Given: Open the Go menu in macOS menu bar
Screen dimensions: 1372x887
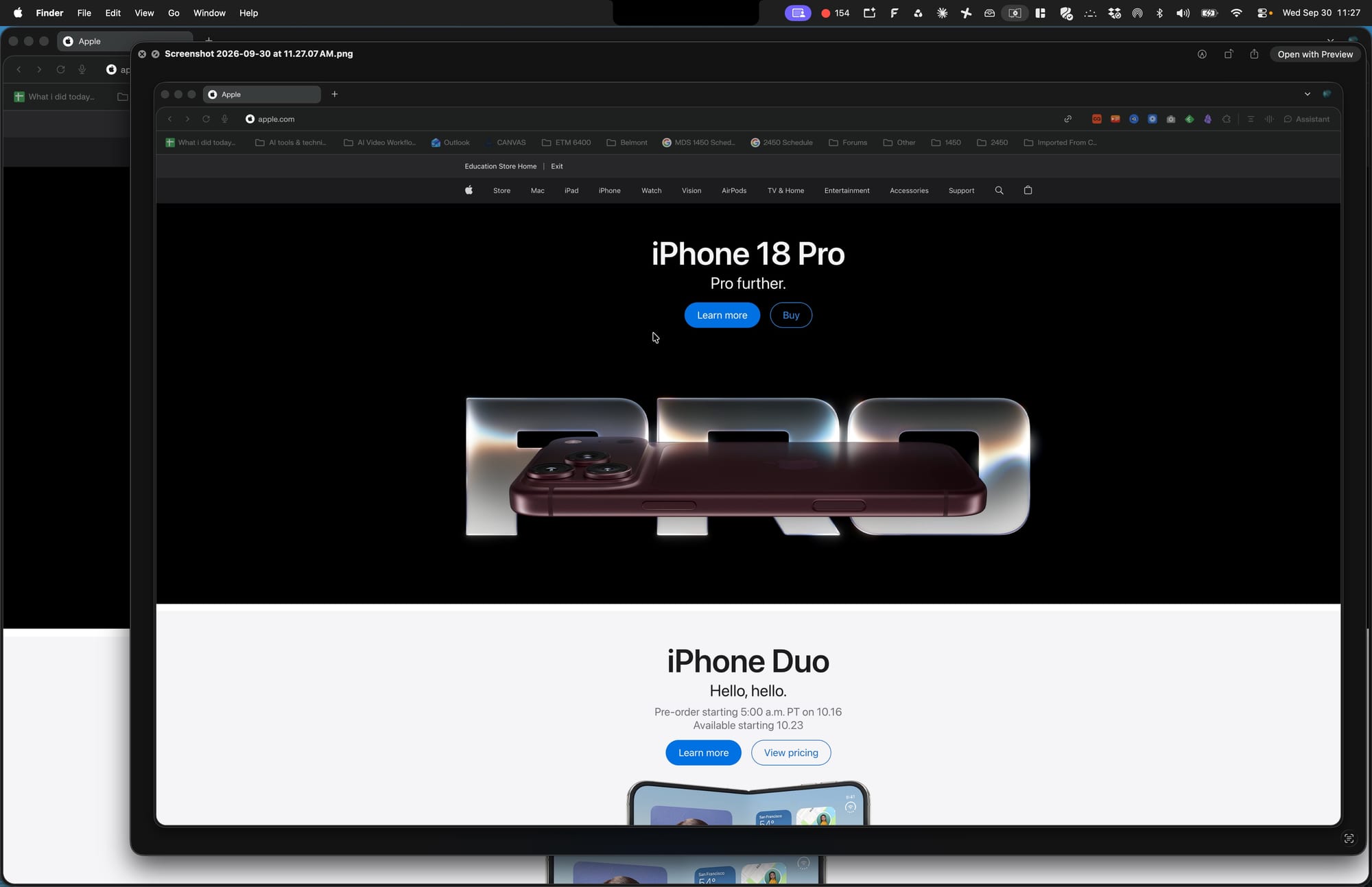Looking at the screenshot, I should tap(174, 13).
